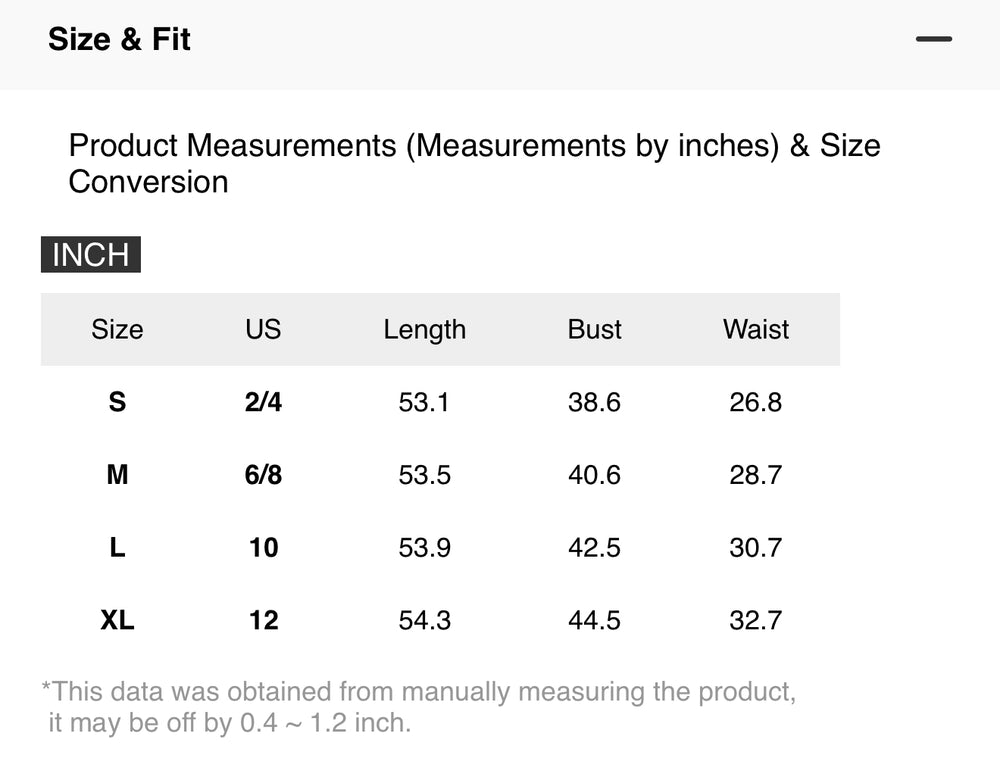Viewport: 1000px width, 774px height.
Task: Click the 30.7 waist value
Action: [x=756, y=548]
